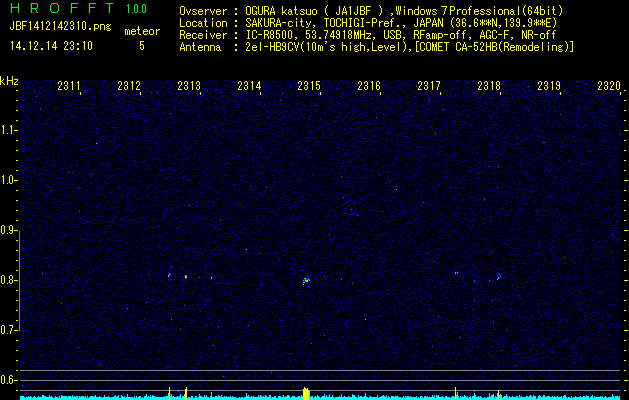This screenshot has height=400, width=629.
Task: Click the 0.8 frequency axis label
Action: pos(8,280)
